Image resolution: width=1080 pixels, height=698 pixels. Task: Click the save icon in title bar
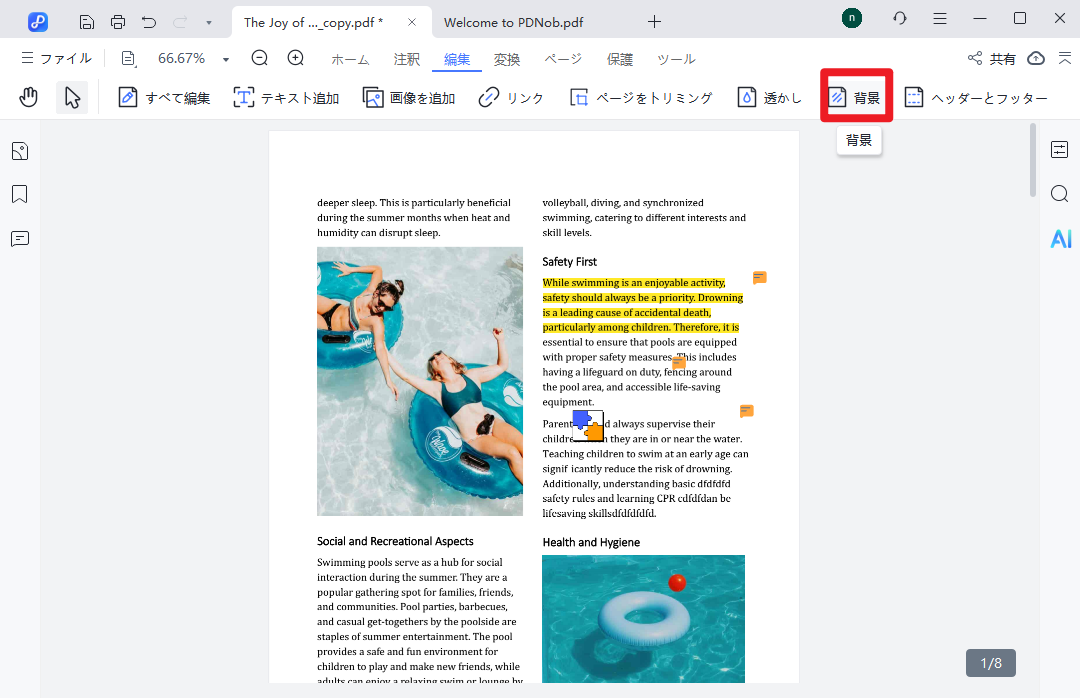coord(87,21)
